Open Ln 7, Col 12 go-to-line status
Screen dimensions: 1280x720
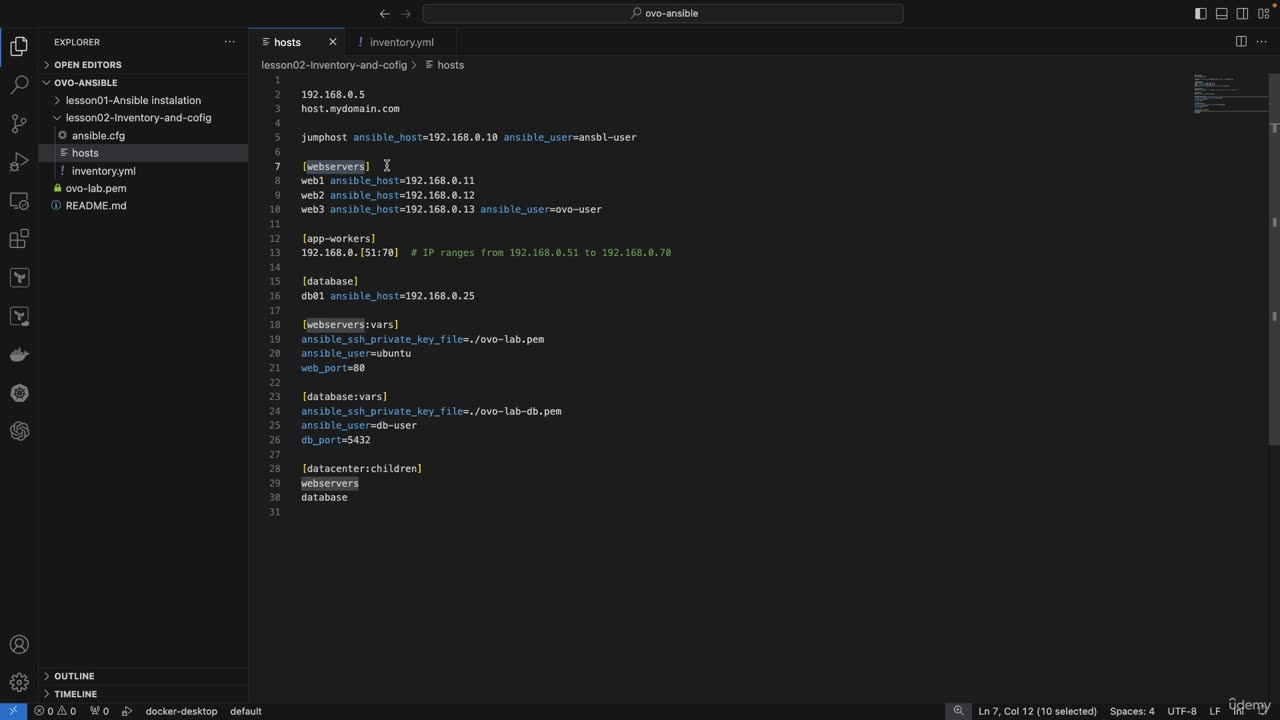pos(1037,711)
